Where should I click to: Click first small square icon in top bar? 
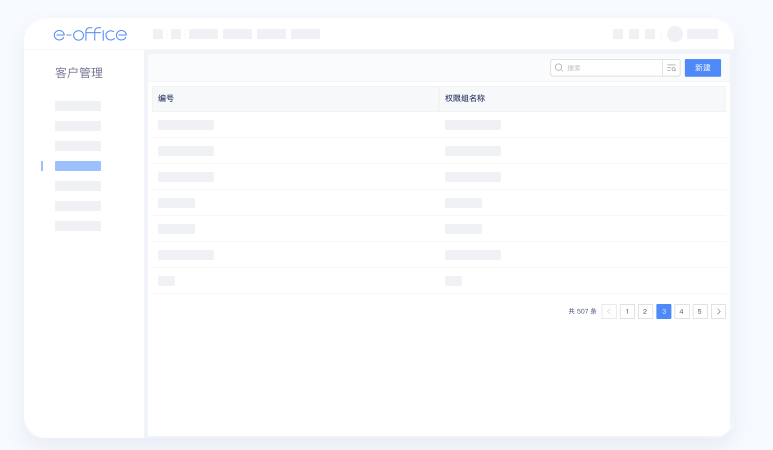pyautogui.click(x=158, y=34)
